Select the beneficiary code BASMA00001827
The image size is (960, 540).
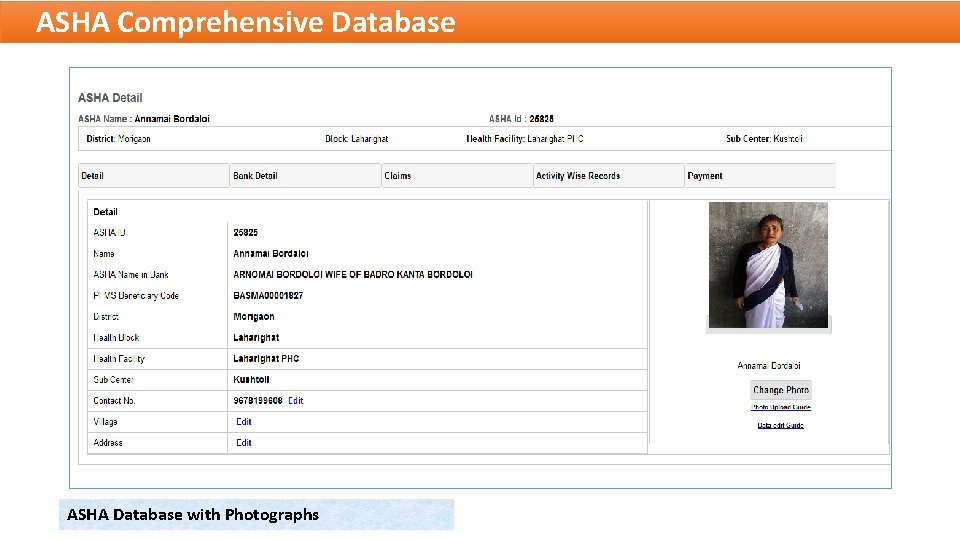click(268, 295)
